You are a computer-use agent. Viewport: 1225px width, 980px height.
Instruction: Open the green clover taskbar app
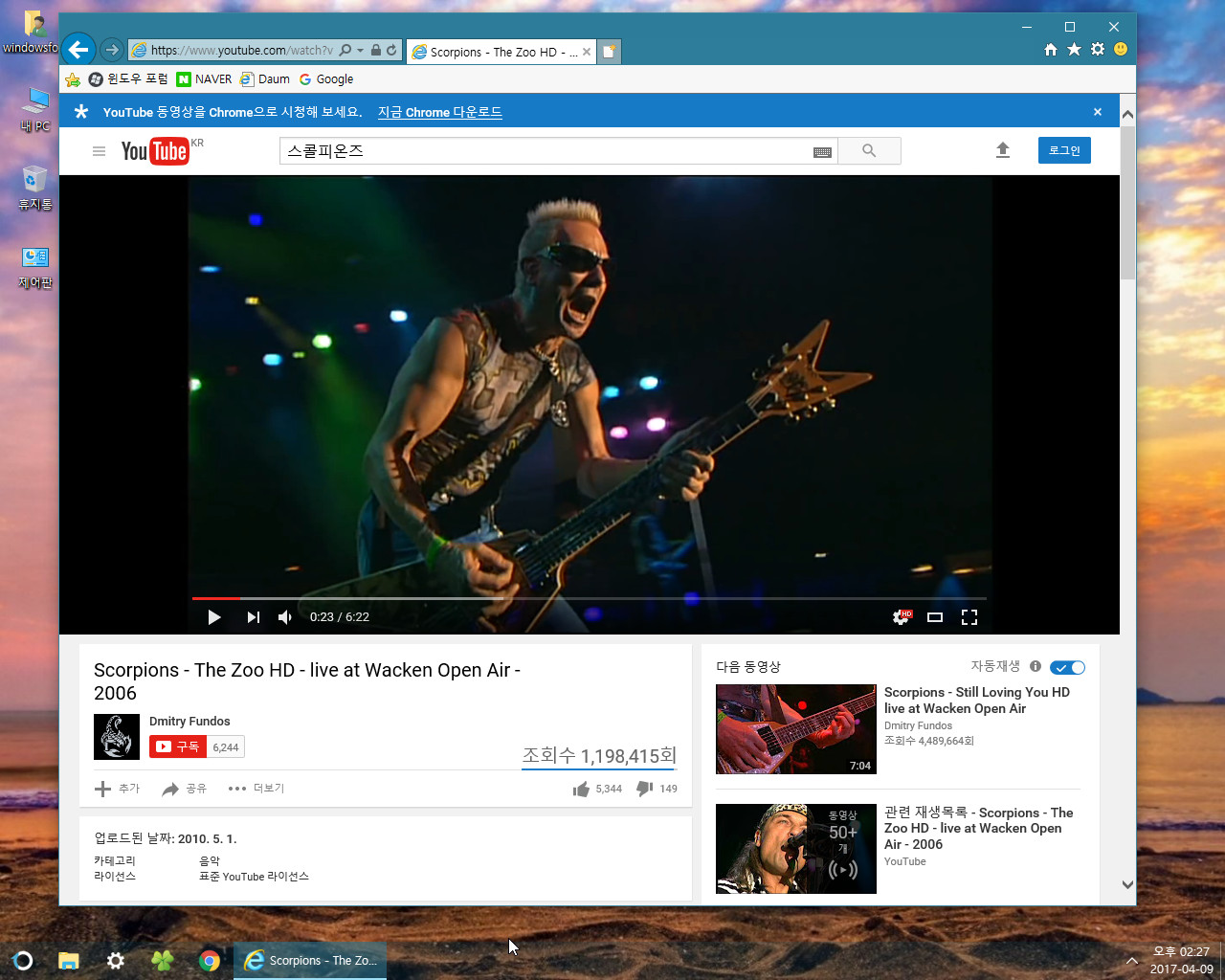(163, 960)
